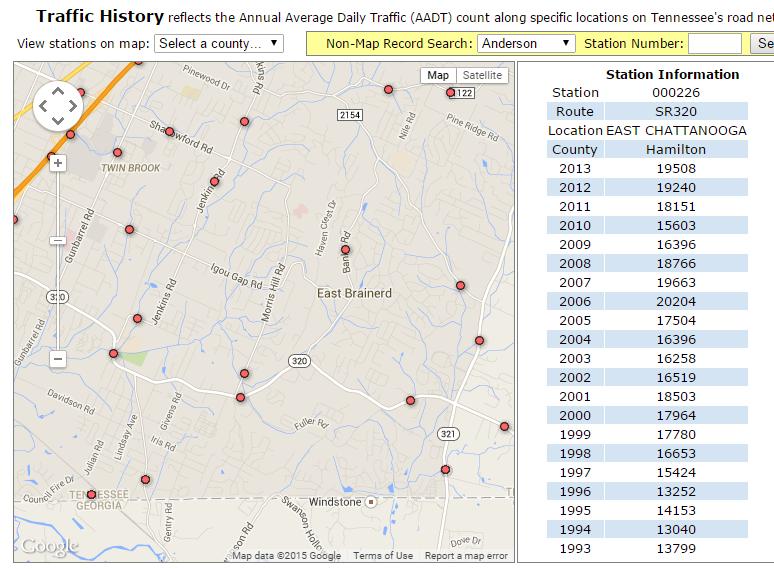
Task: Adjust the map zoom slider handle
Action: pos(58,240)
